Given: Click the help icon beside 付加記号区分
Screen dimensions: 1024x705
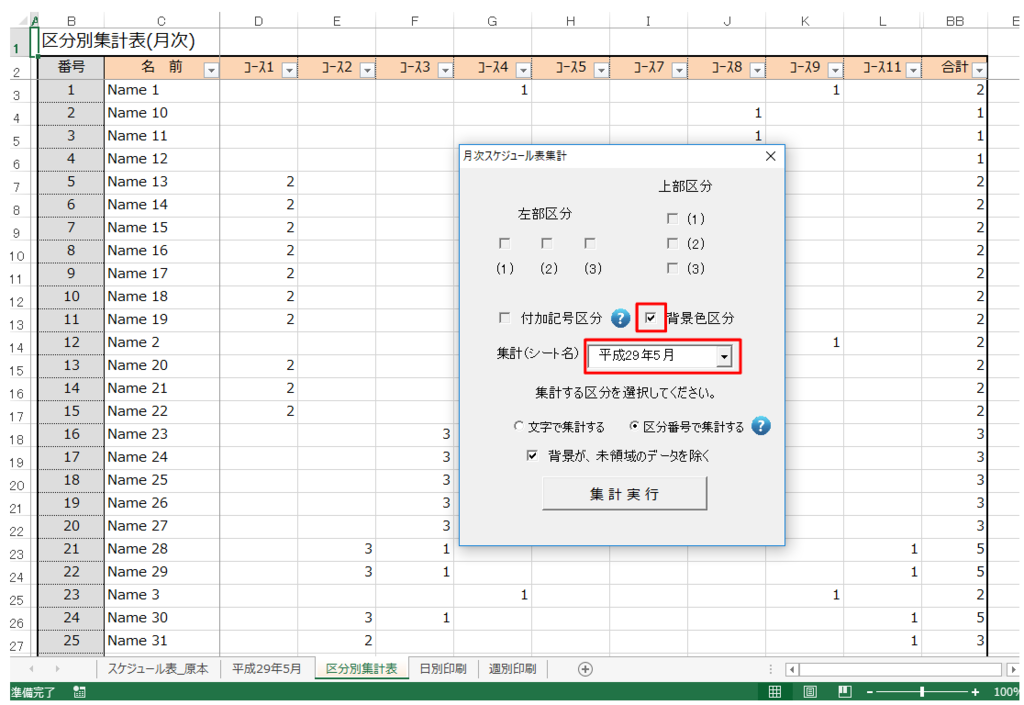Looking at the screenshot, I should (x=621, y=319).
